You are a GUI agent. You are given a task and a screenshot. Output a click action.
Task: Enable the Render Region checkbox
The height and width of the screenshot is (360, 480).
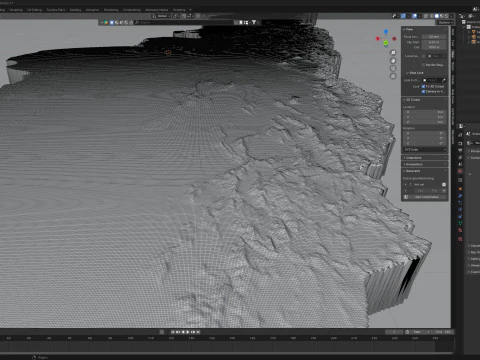[423, 65]
